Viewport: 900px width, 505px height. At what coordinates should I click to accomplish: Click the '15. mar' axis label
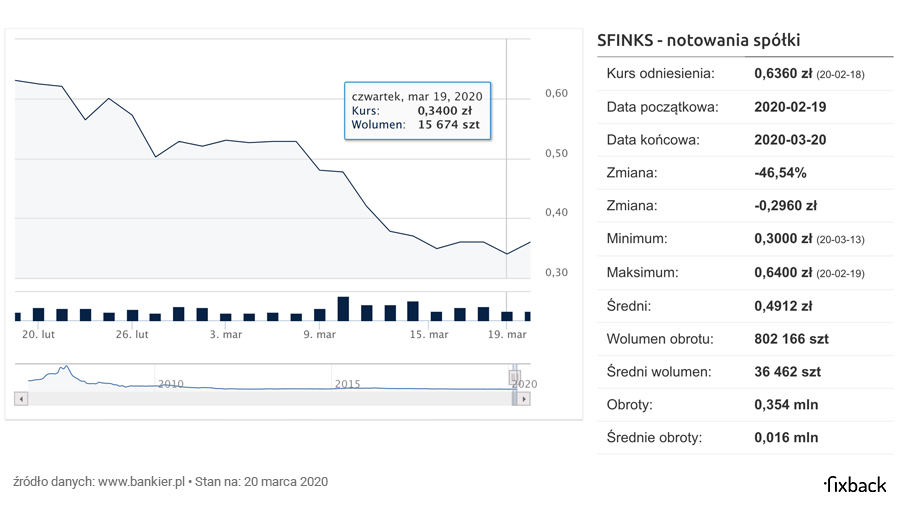pos(429,334)
